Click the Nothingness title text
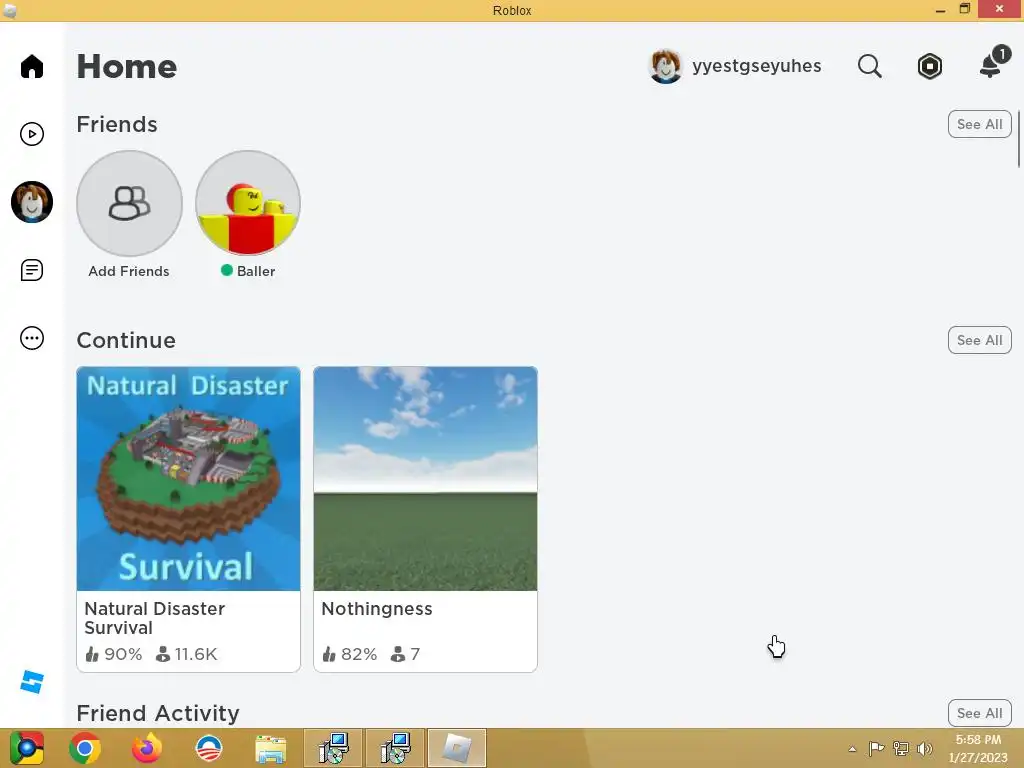The height and width of the screenshot is (768, 1024). coord(377,609)
